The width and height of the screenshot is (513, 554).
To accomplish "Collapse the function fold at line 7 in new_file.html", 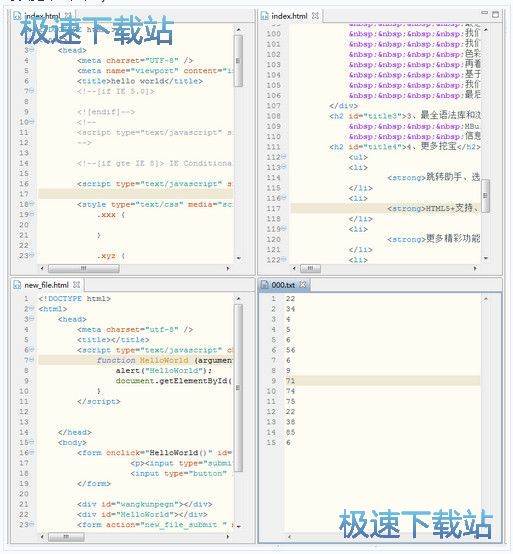I will [32, 360].
